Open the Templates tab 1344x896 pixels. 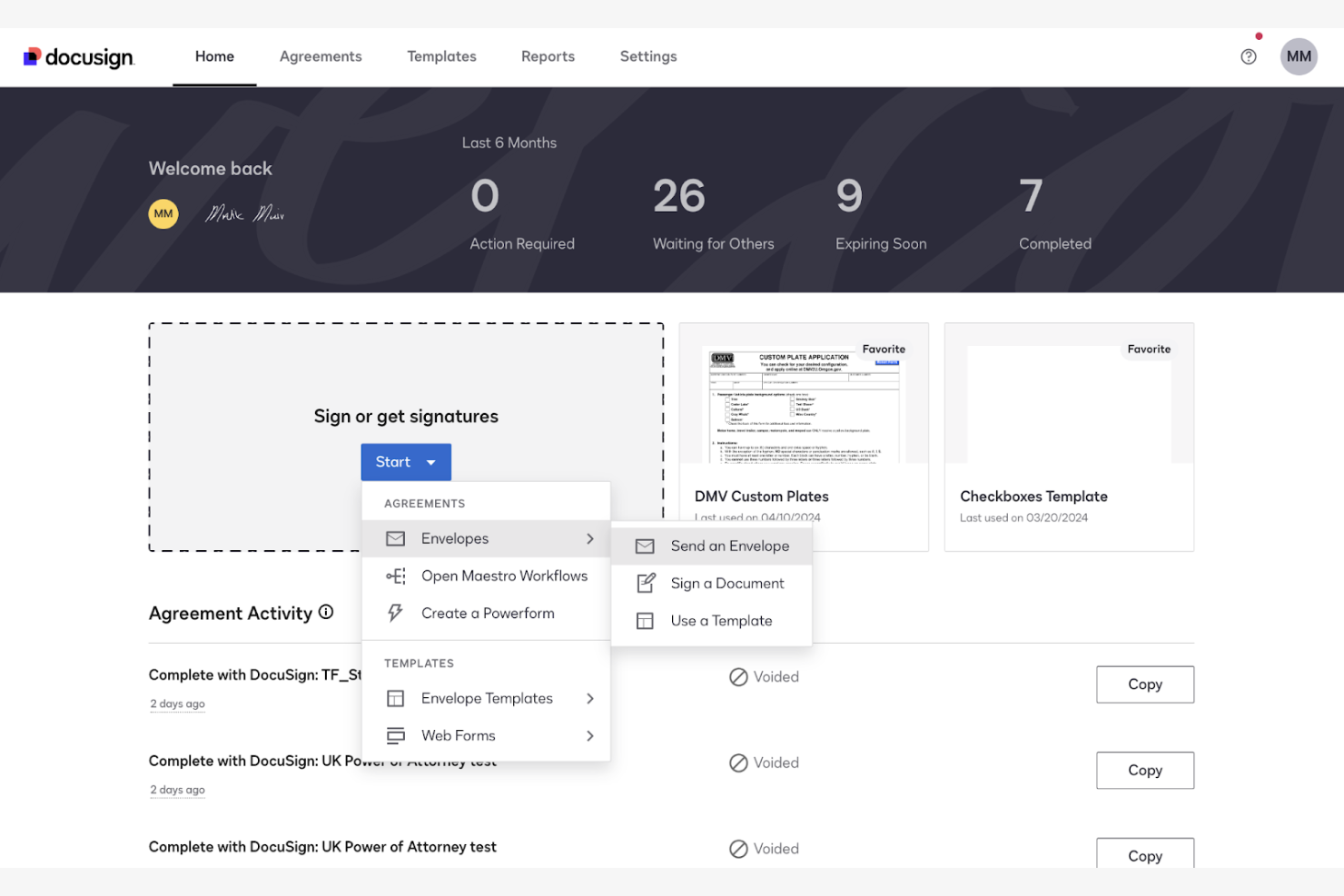441,56
